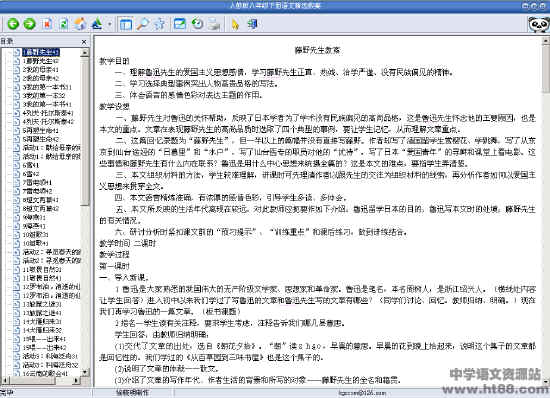Click the document pane scroll-up arrow
Image resolution: width=550 pixels, height=398 pixels.
pos(546,40)
